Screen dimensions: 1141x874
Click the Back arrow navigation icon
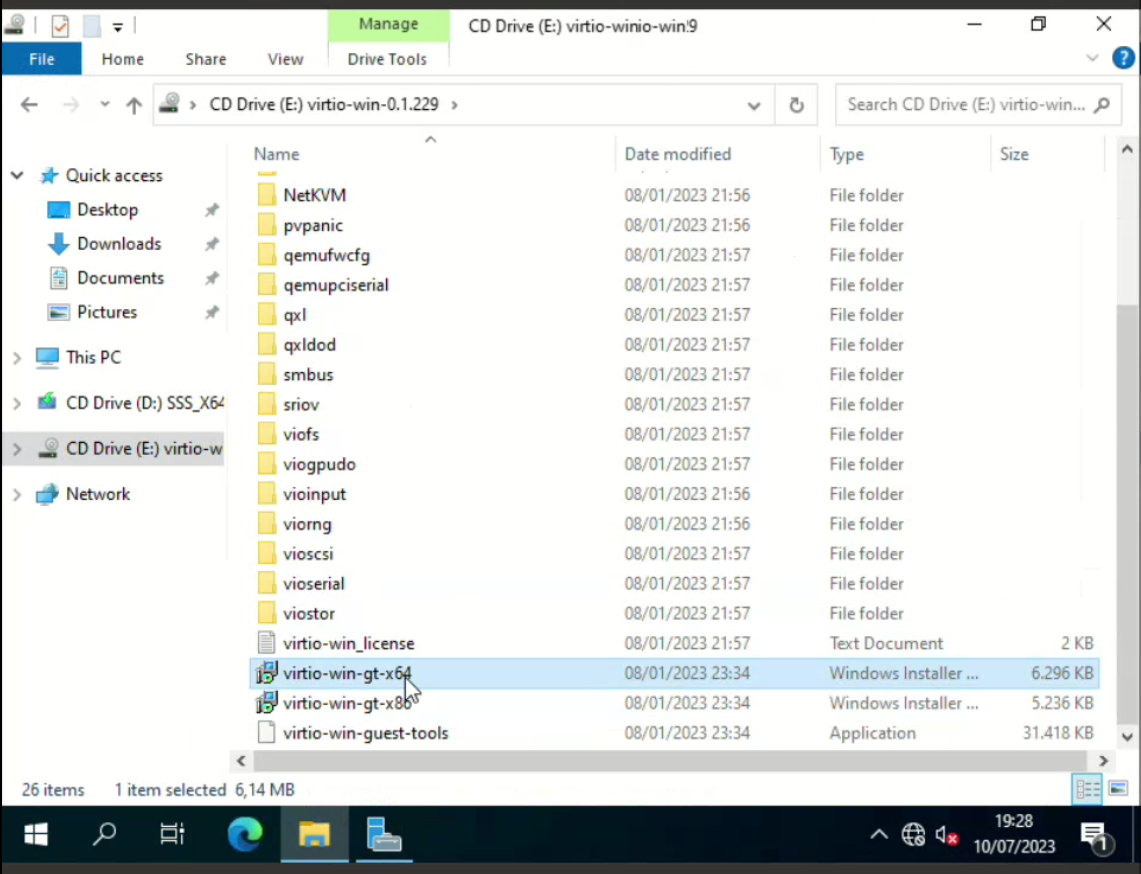[x=29, y=105]
